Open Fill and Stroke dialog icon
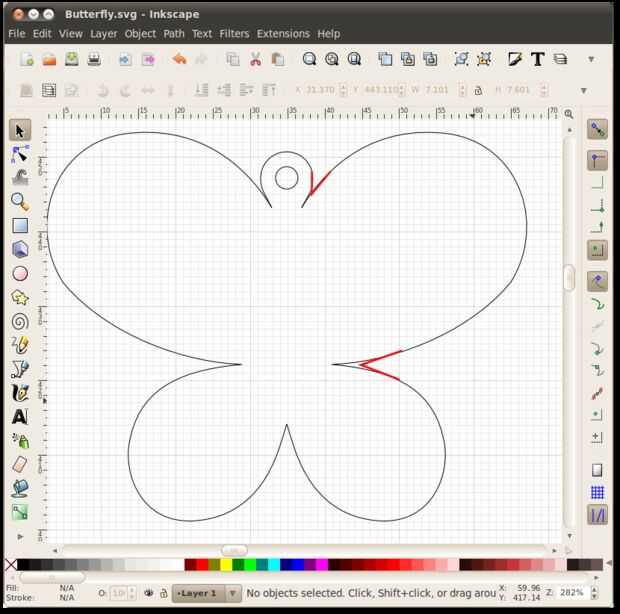The image size is (620, 614). tap(514, 59)
